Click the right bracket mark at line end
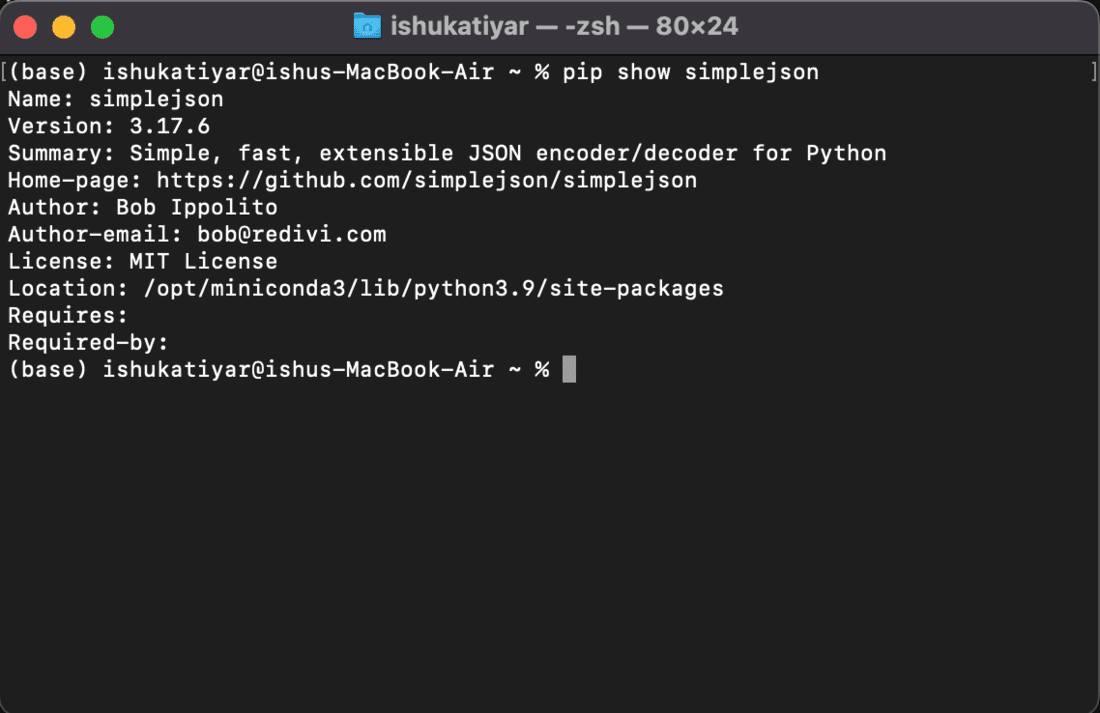 click(1094, 72)
